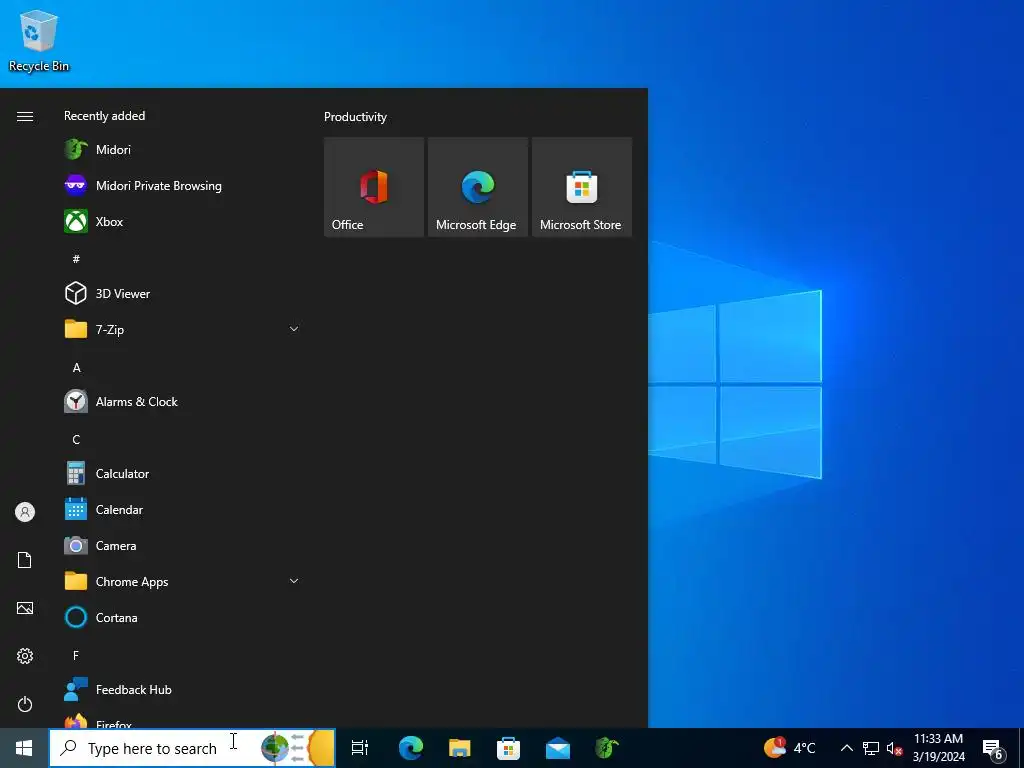Launch Midori Private Browsing

click(182, 185)
